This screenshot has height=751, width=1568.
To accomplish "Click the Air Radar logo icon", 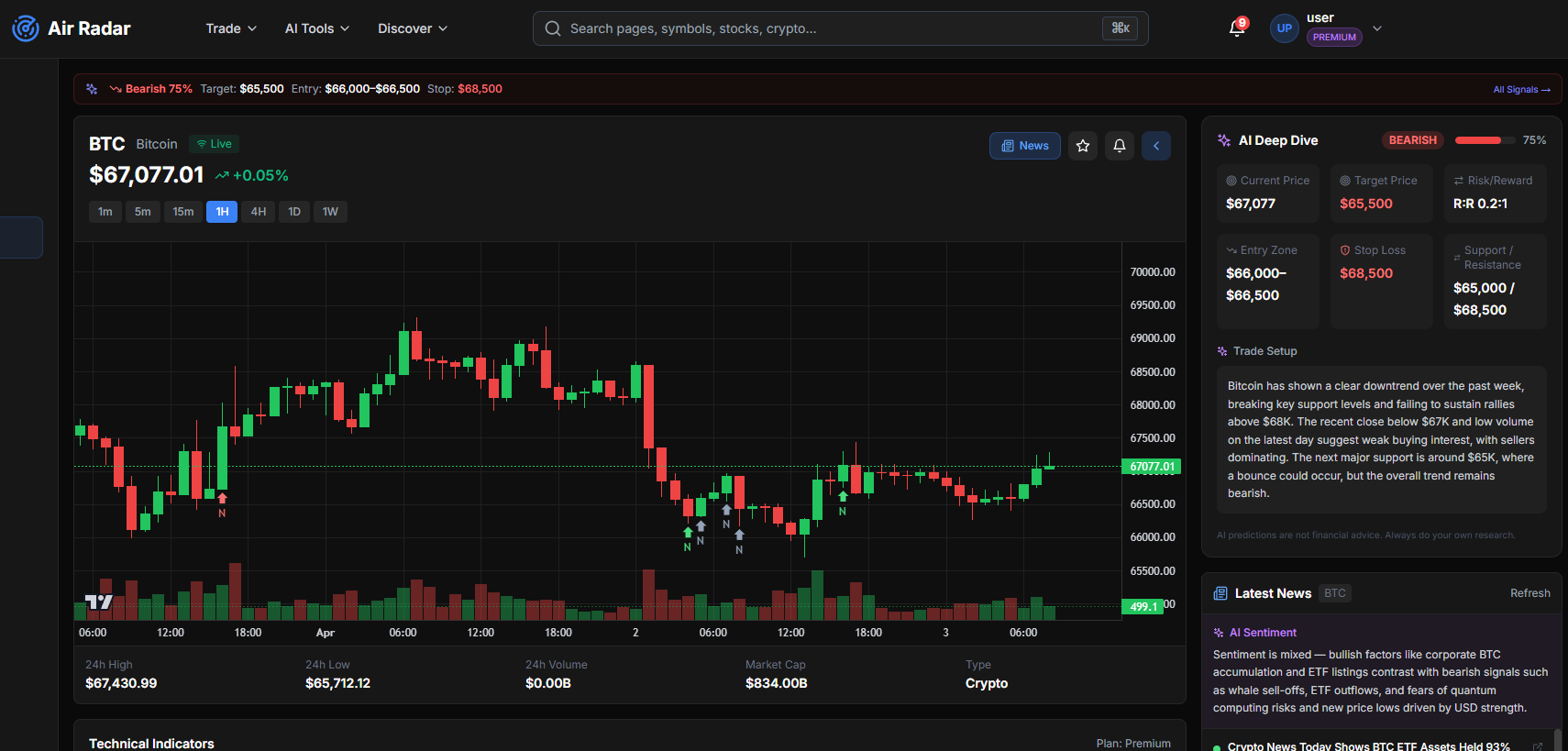I will (26, 28).
